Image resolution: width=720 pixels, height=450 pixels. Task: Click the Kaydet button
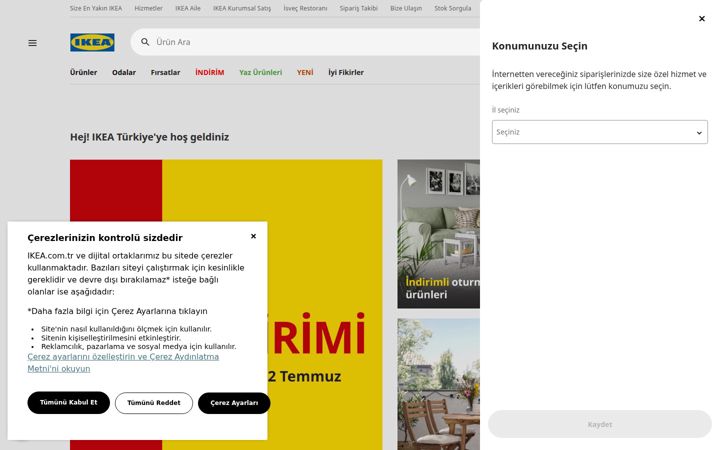(600, 424)
